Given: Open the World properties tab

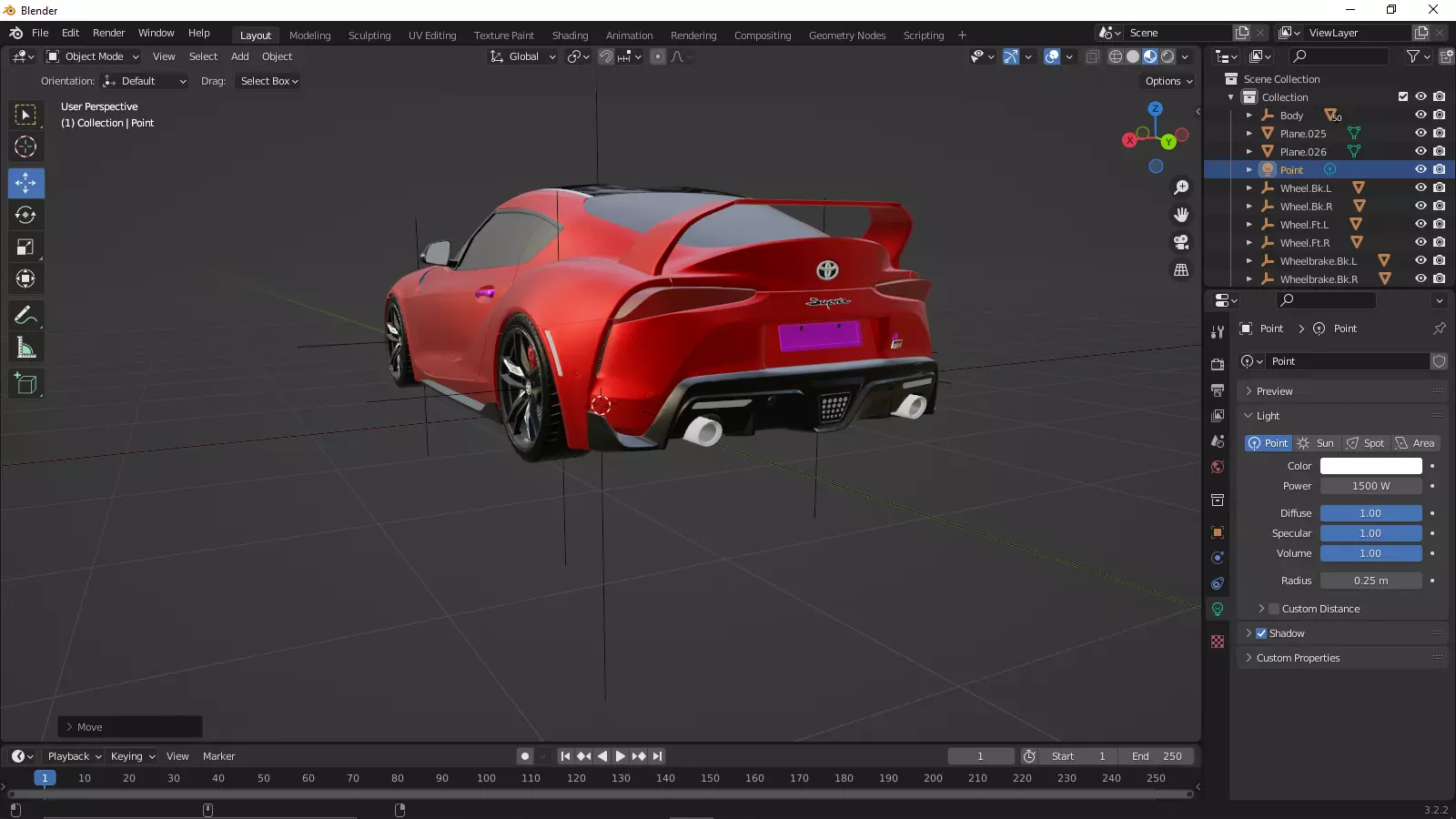Looking at the screenshot, I should coord(1218,467).
